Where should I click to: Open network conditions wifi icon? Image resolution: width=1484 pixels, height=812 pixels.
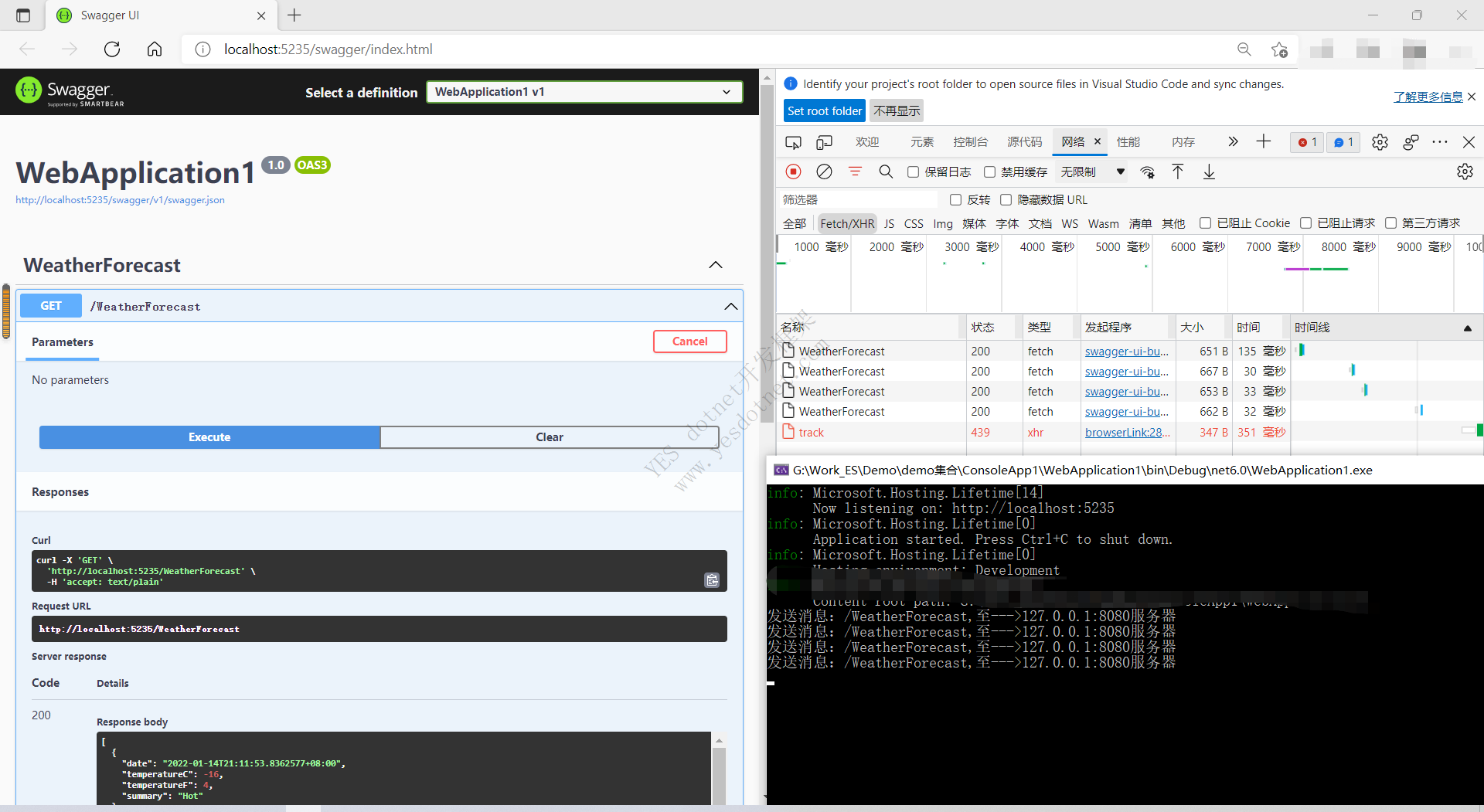pyautogui.click(x=1148, y=172)
